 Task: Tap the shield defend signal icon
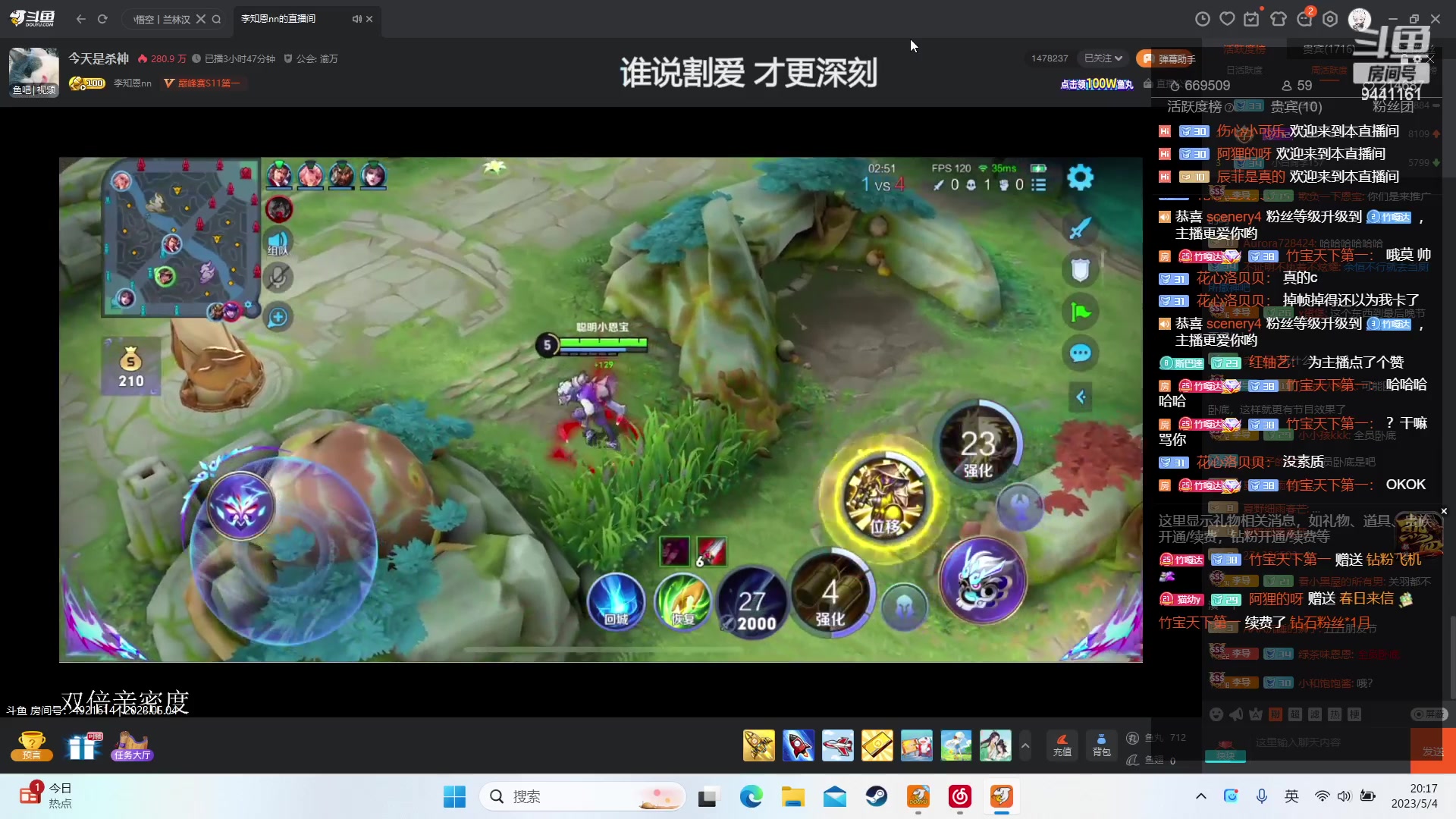(x=1080, y=269)
